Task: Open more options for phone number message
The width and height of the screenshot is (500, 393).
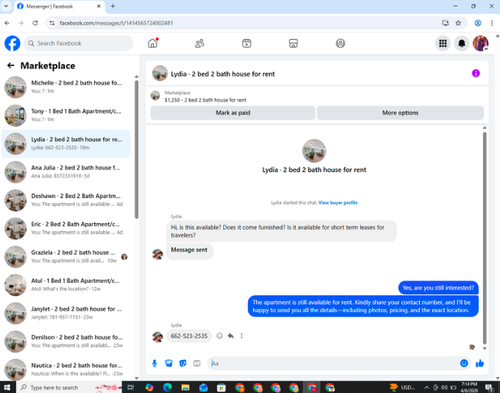Action: tap(242, 336)
